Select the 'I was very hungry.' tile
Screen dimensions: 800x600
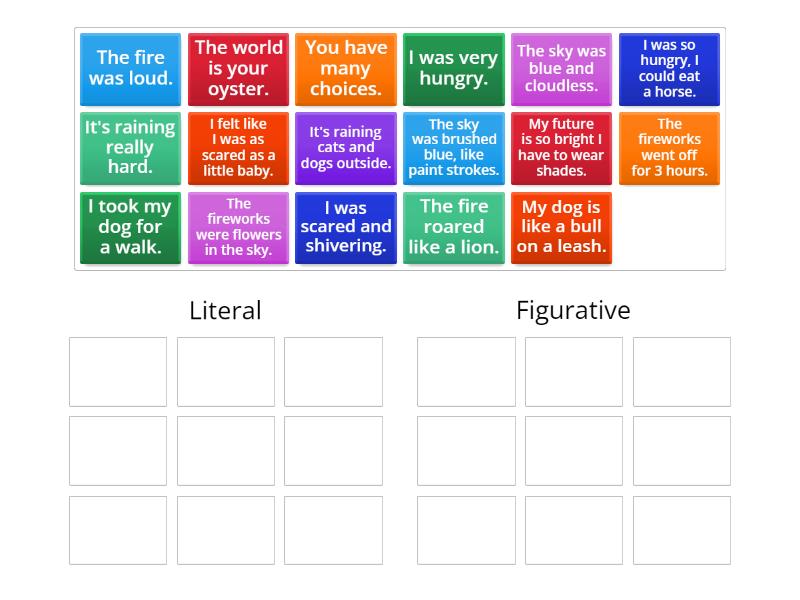(453, 69)
